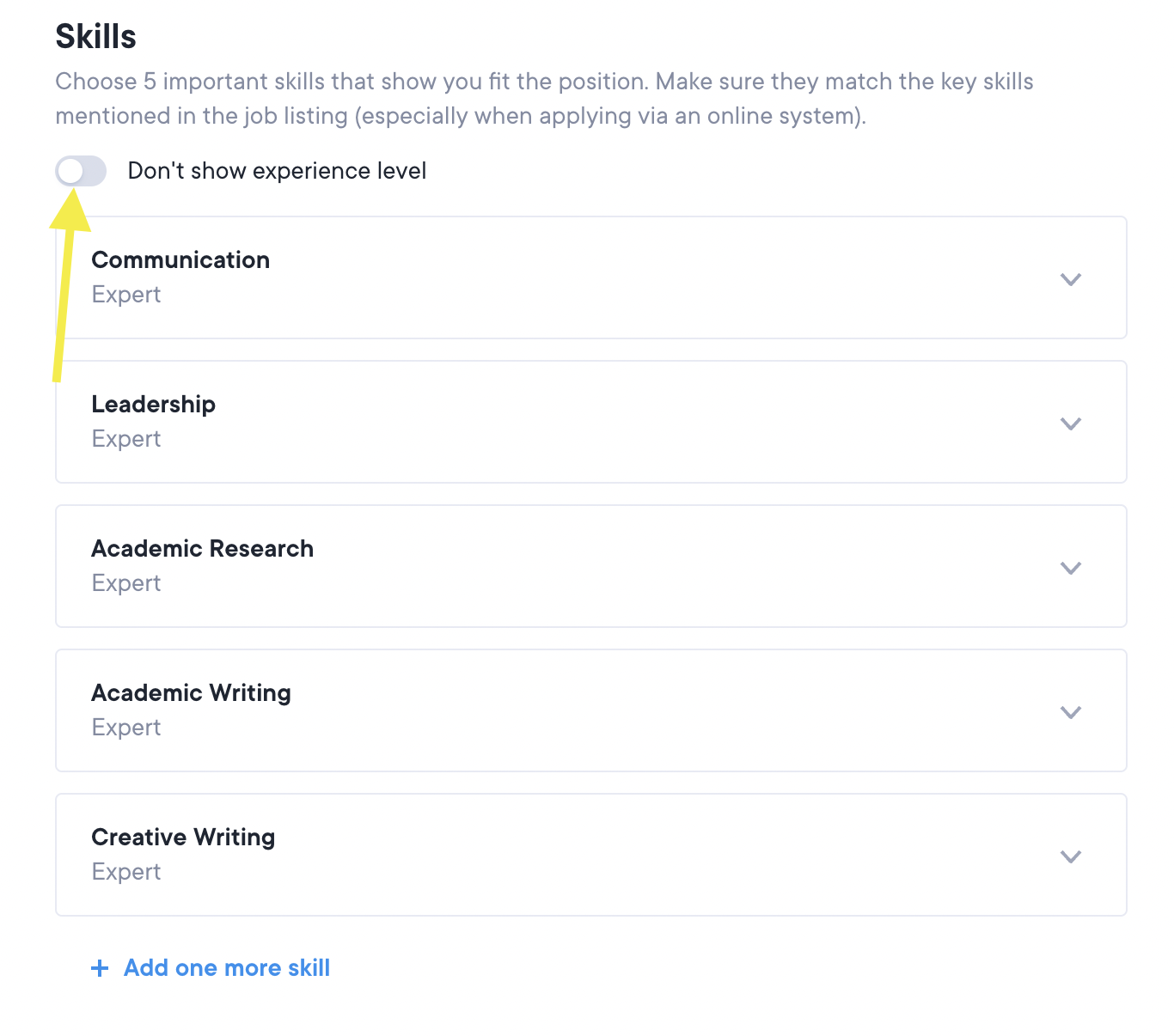Expand the Academic Research chevron arrow
Viewport: 1174px width, 1036px height.
(x=1070, y=568)
